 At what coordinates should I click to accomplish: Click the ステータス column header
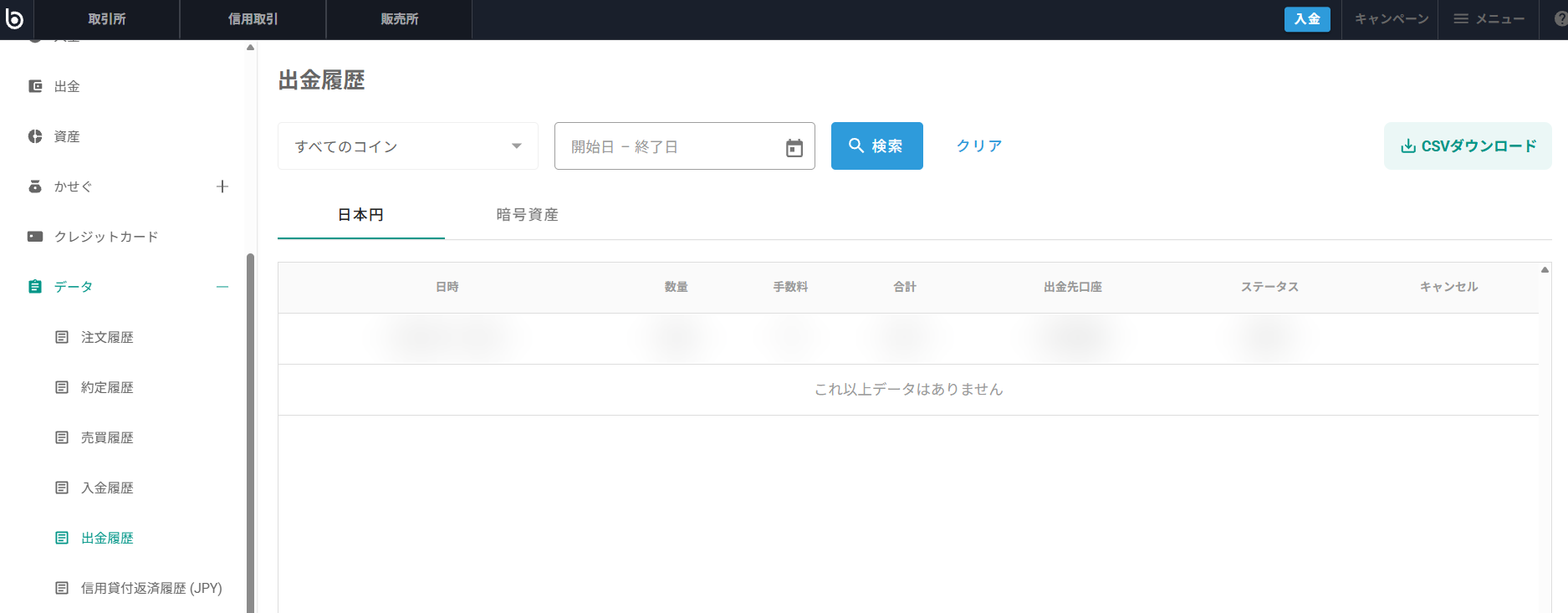1269,287
